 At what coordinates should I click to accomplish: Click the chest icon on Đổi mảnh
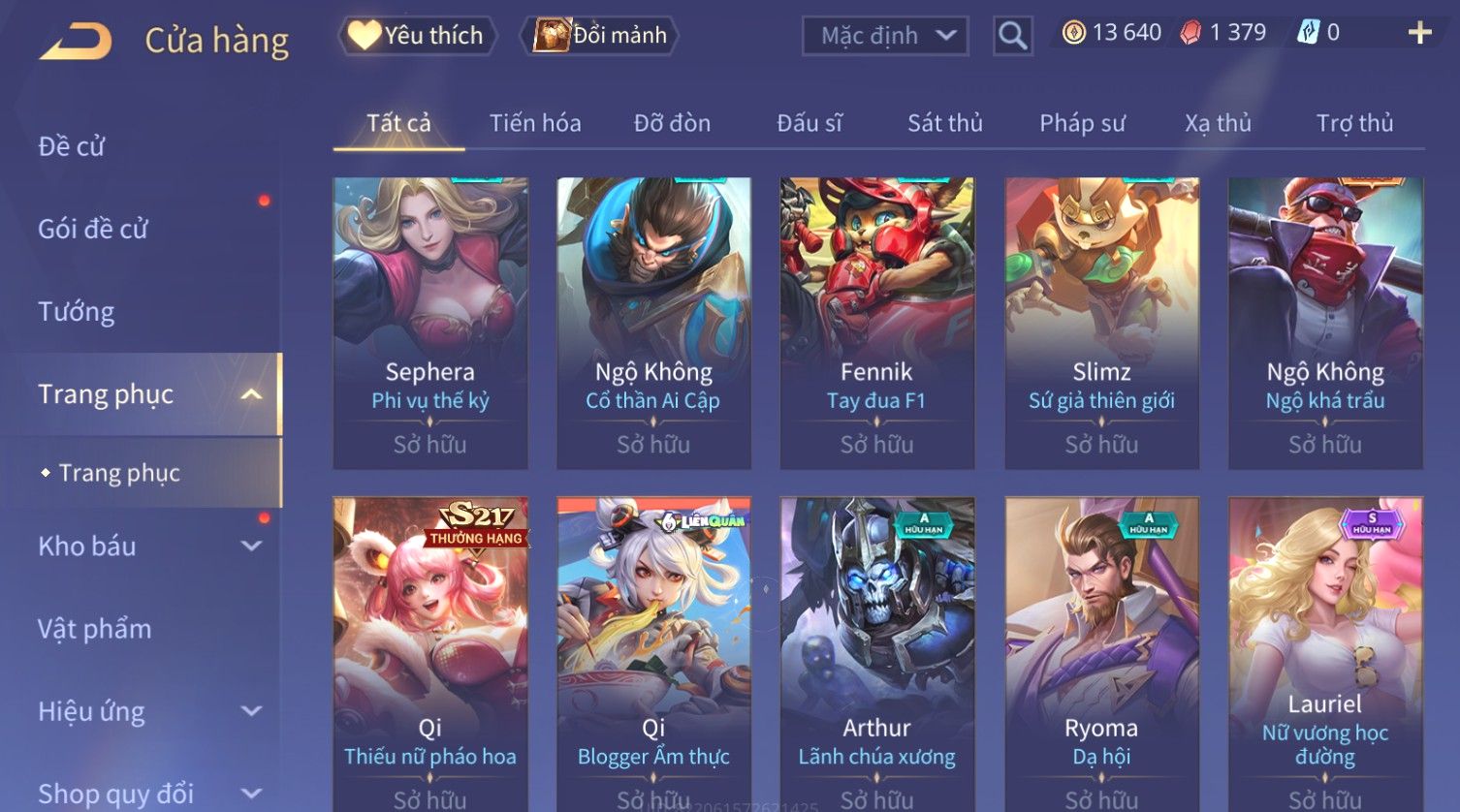(x=552, y=35)
